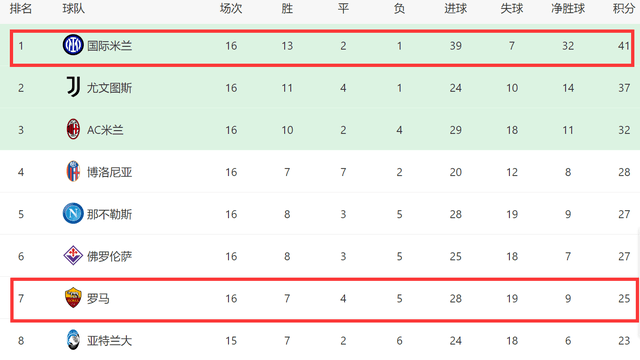This screenshot has width=640, height=360.
Task: Click the 那不勒斯 team name
Action: pyautogui.click(x=109, y=214)
